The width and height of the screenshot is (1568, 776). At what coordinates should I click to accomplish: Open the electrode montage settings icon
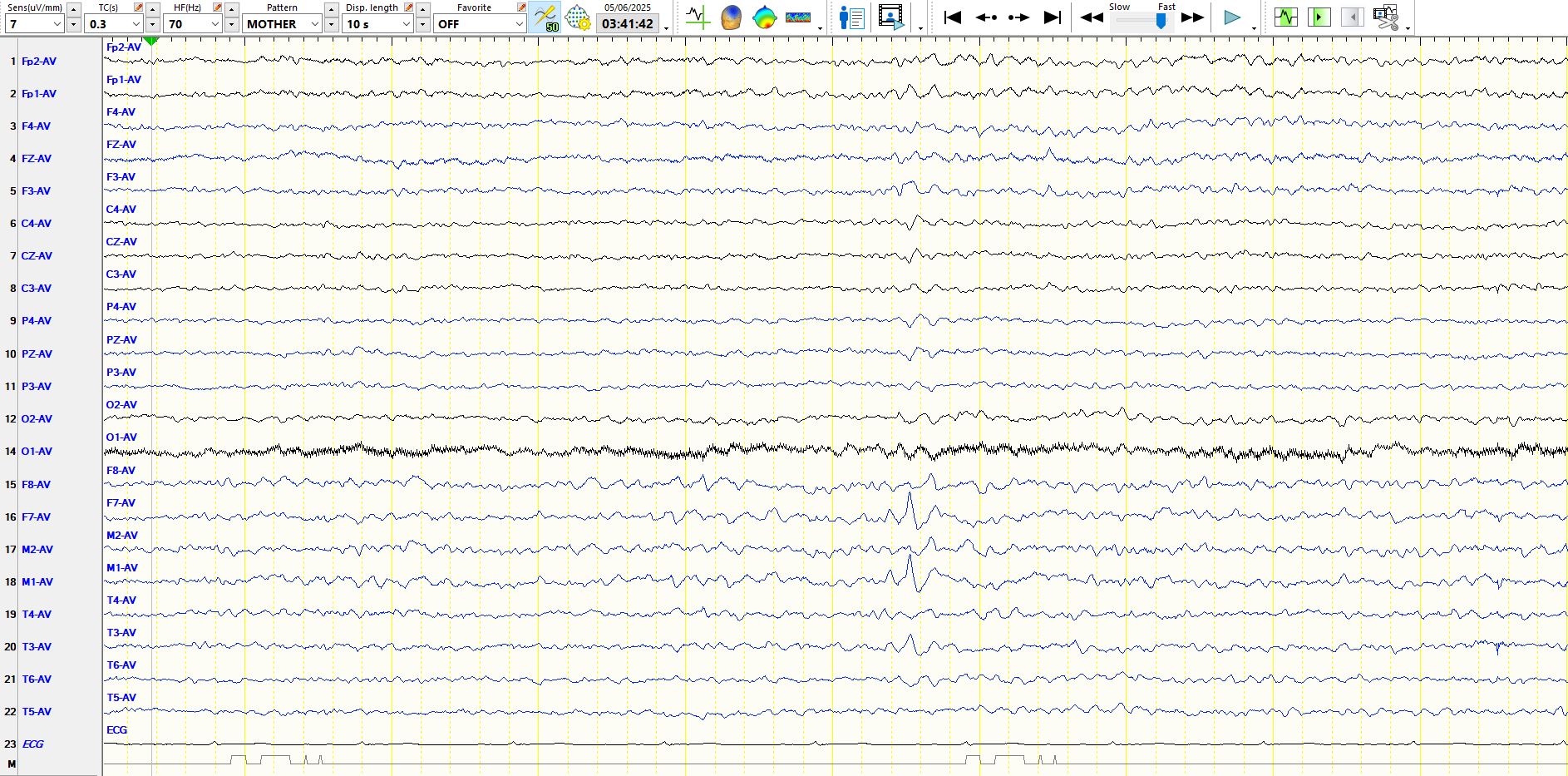578,17
